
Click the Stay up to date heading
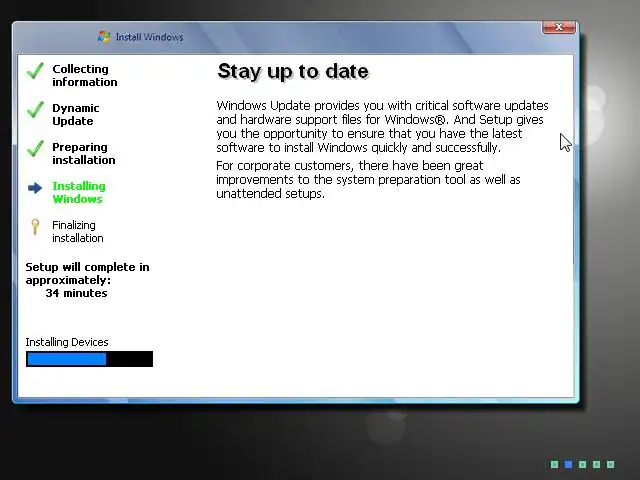pyautogui.click(x=293, y=71)
